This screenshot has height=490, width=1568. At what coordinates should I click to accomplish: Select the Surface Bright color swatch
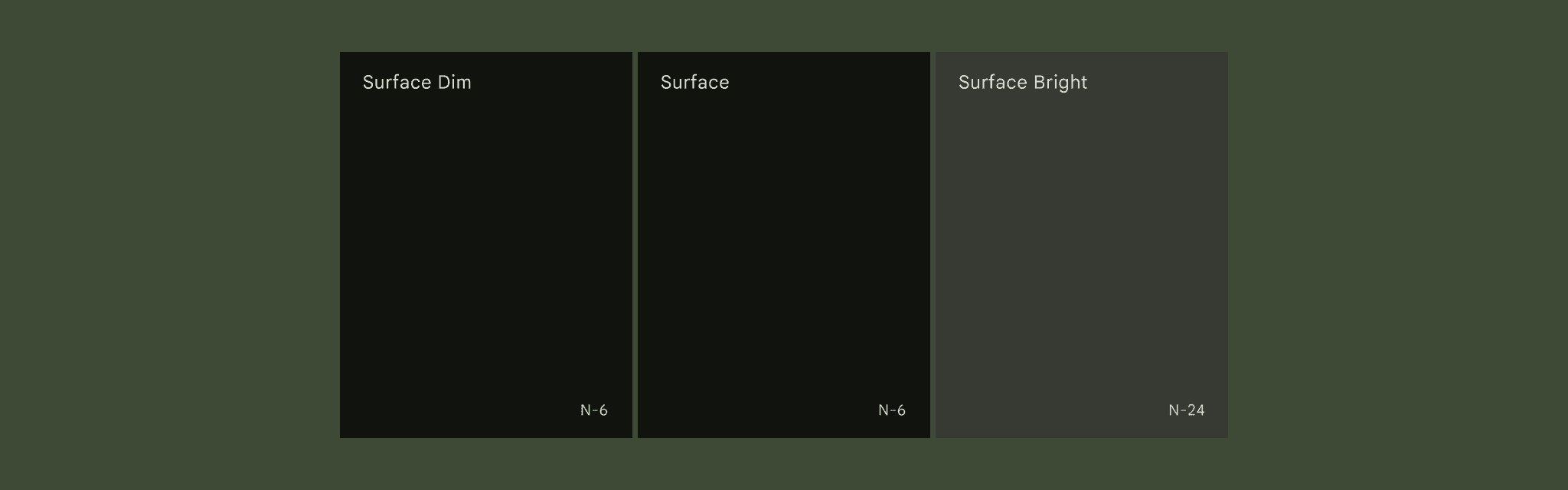1082,245
